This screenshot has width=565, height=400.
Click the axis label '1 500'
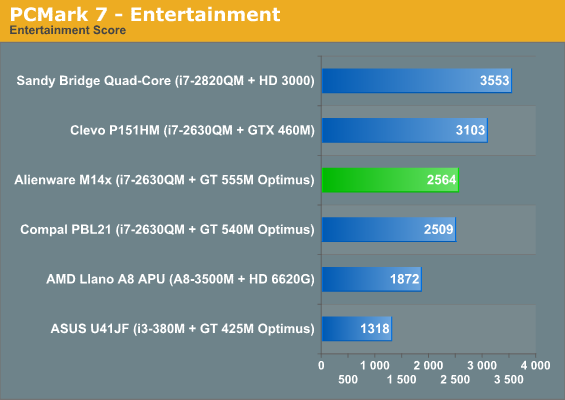401,379
